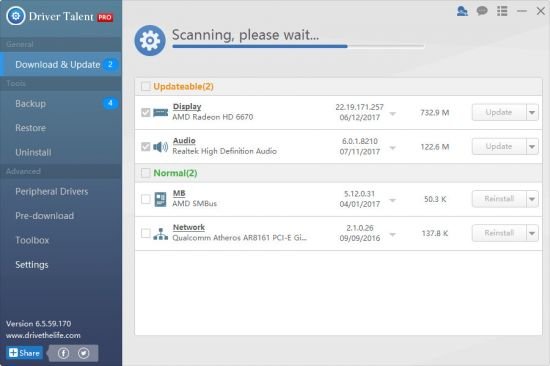Open the arrow beside Audio Update button
The image size is (550, 366).
pyautogui.click(x=532, y=146)
